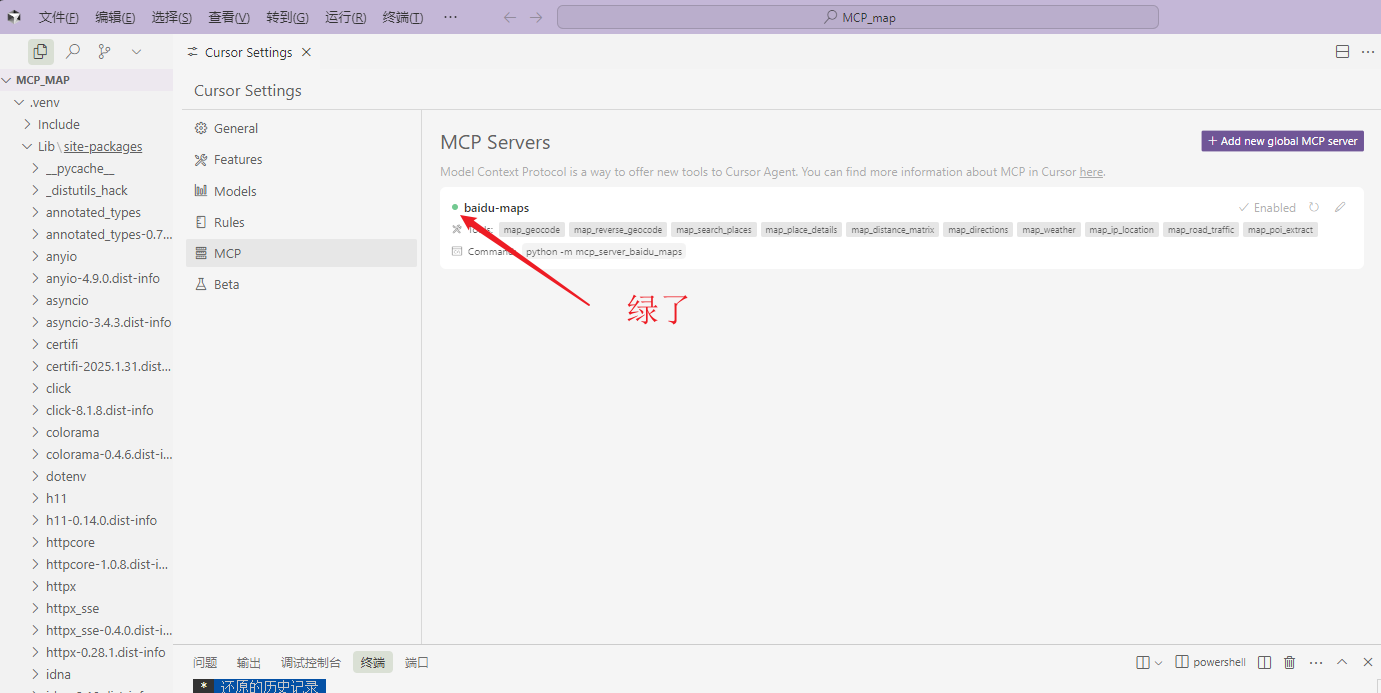
Task: Select the MCP settings section
Action: [x=301, y=253]
